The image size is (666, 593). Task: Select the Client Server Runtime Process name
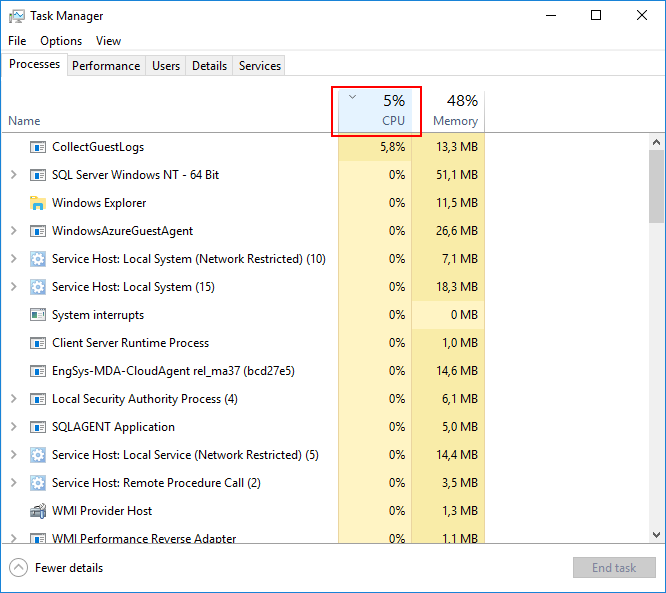130,343
